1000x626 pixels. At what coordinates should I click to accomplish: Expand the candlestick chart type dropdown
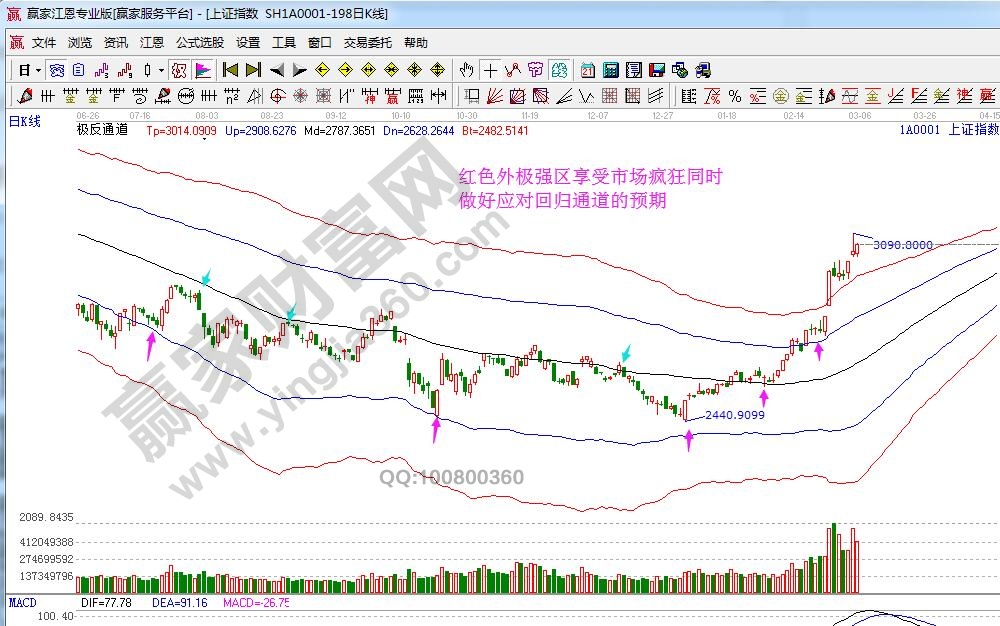point(153,70)
